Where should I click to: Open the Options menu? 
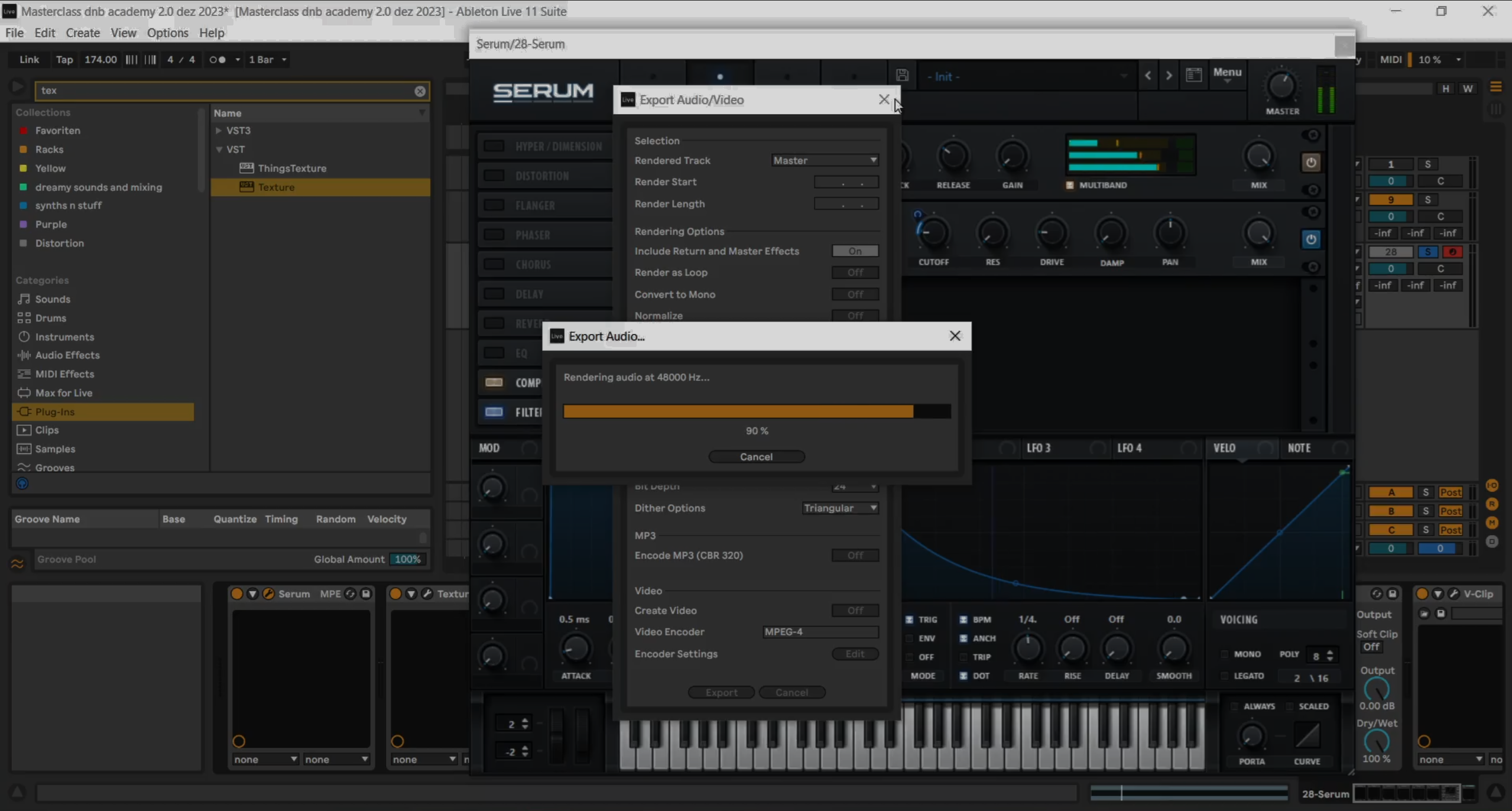pos(167,33)
